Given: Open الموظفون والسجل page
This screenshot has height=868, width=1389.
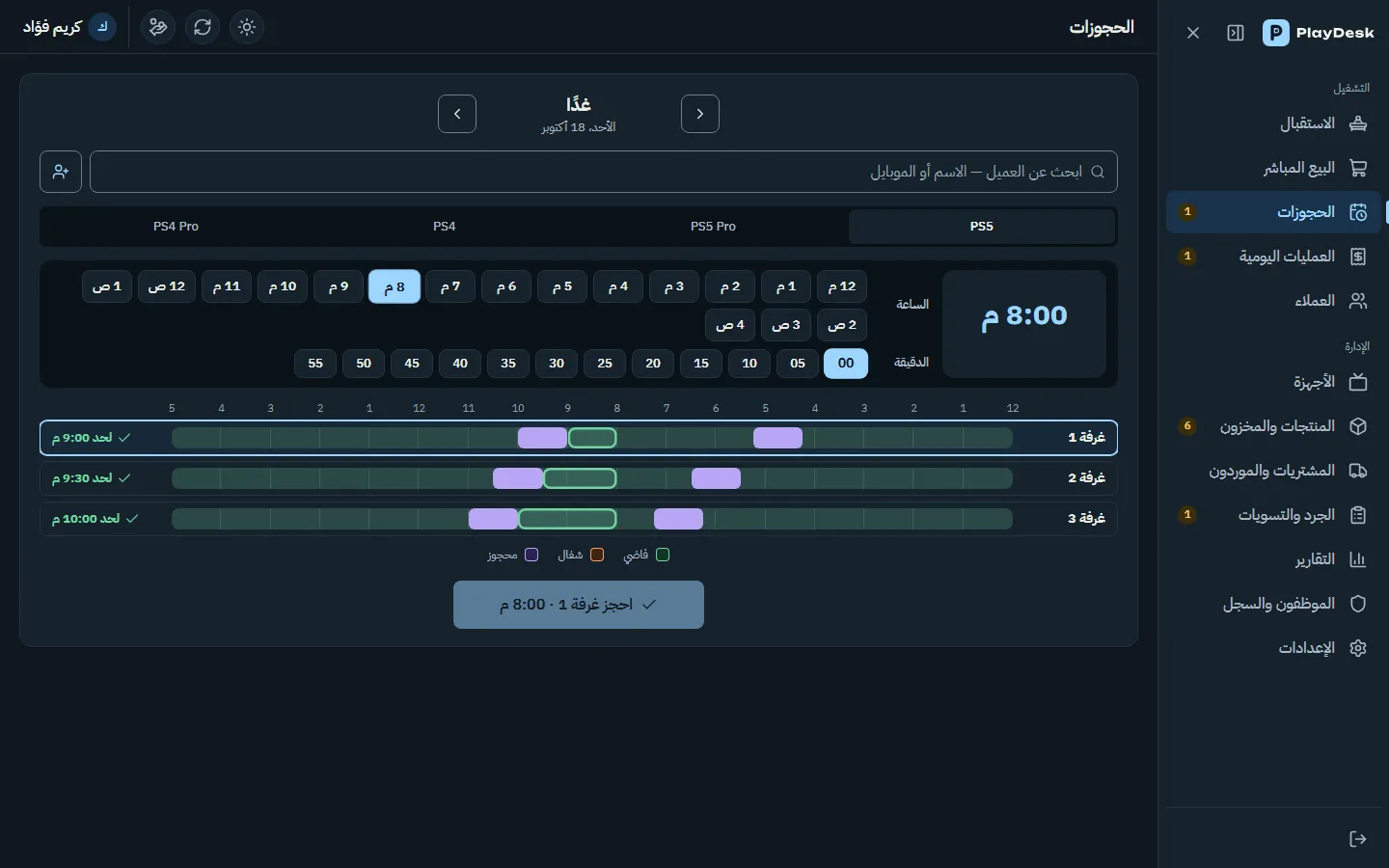Looking at the screenshot, I should [1273, 604].
